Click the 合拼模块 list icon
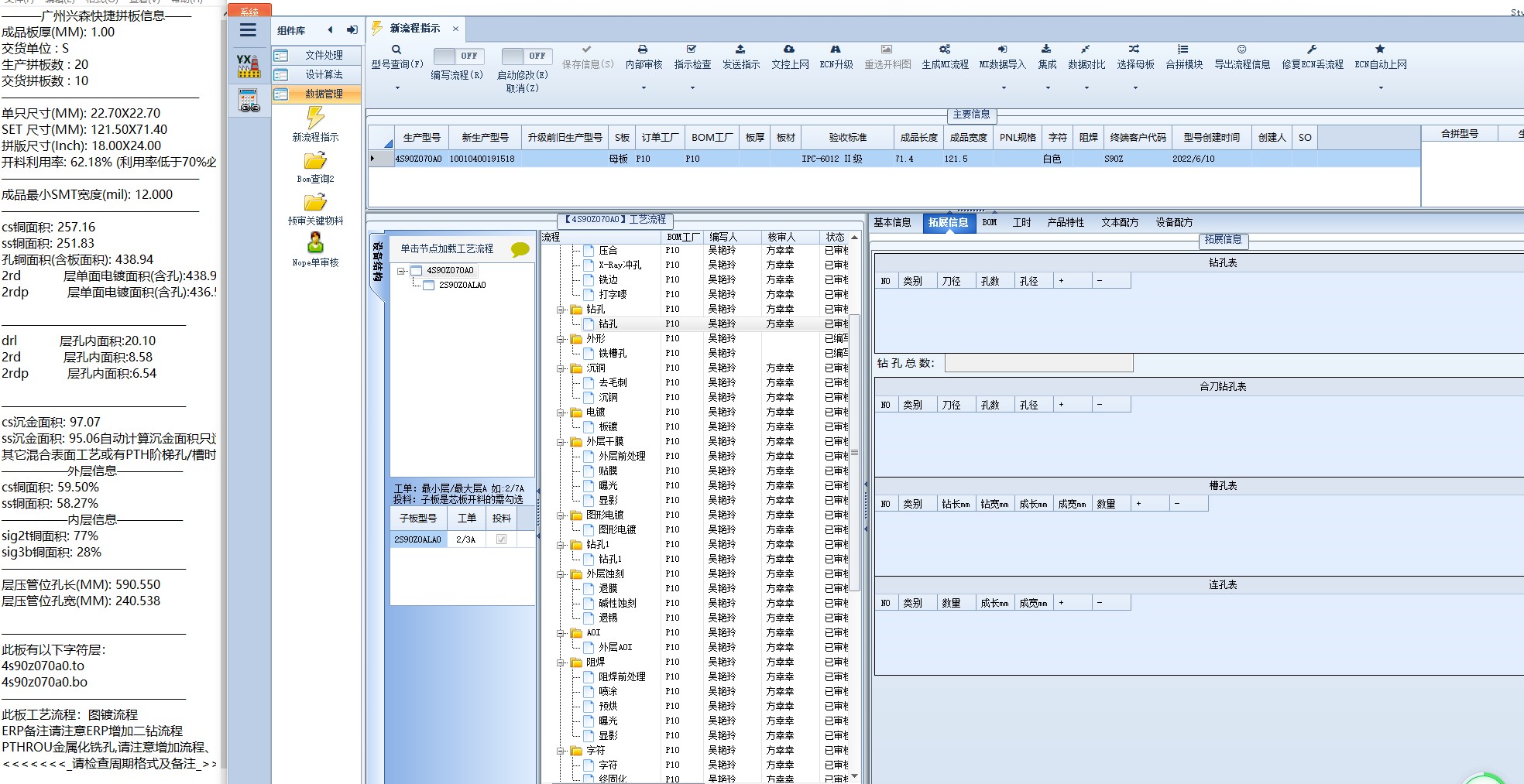 pos(1183,50)
